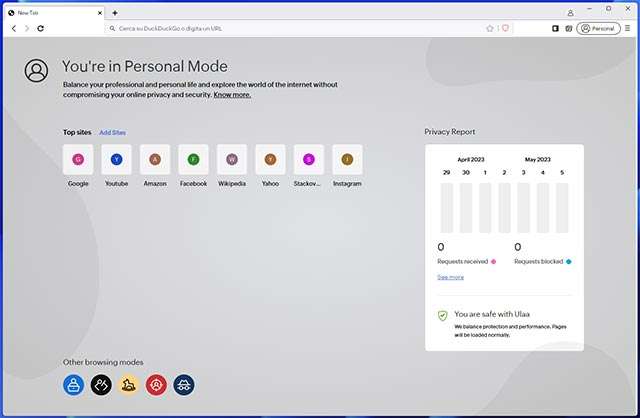Click the large Personal Mode profile icon
This screenshot has height=418, width=640.
(x=36, y=71)
